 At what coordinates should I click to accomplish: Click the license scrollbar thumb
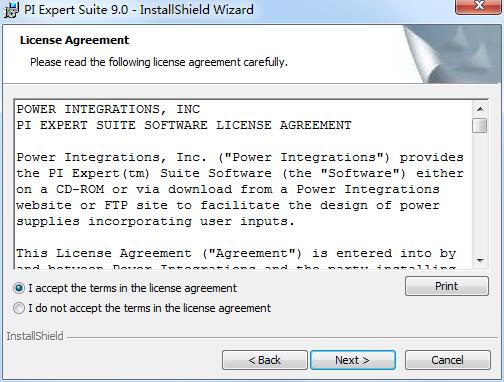[x=480, y=126]
